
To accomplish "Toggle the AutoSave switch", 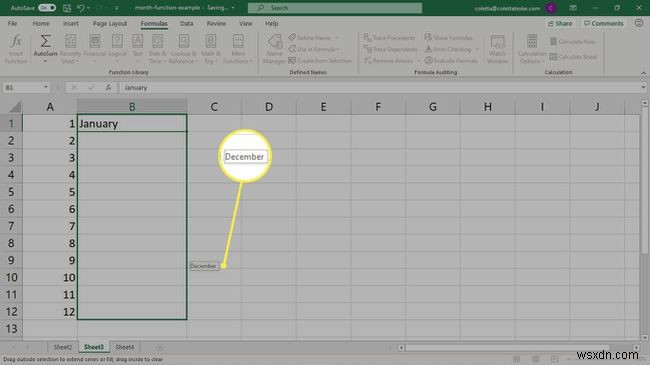I will coord(47,8).
